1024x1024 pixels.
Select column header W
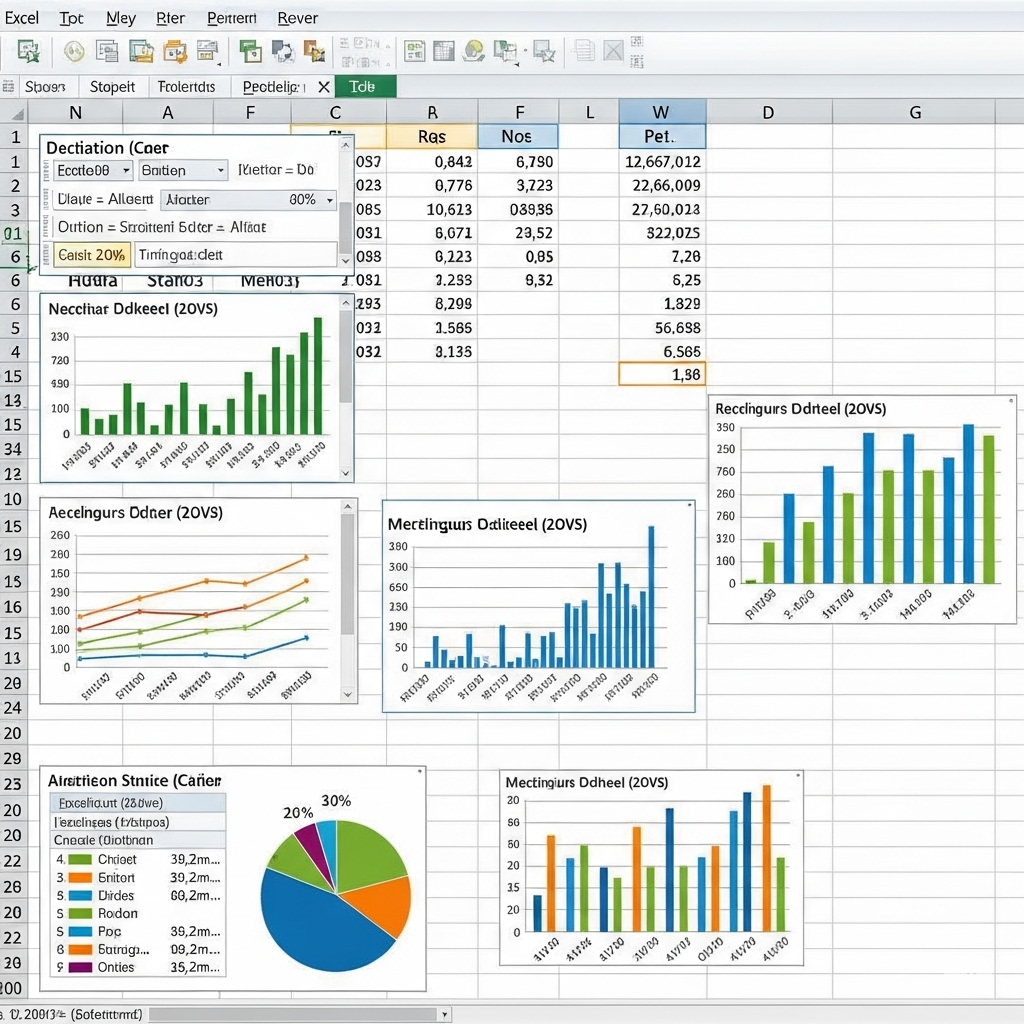(x=662, y=112)
